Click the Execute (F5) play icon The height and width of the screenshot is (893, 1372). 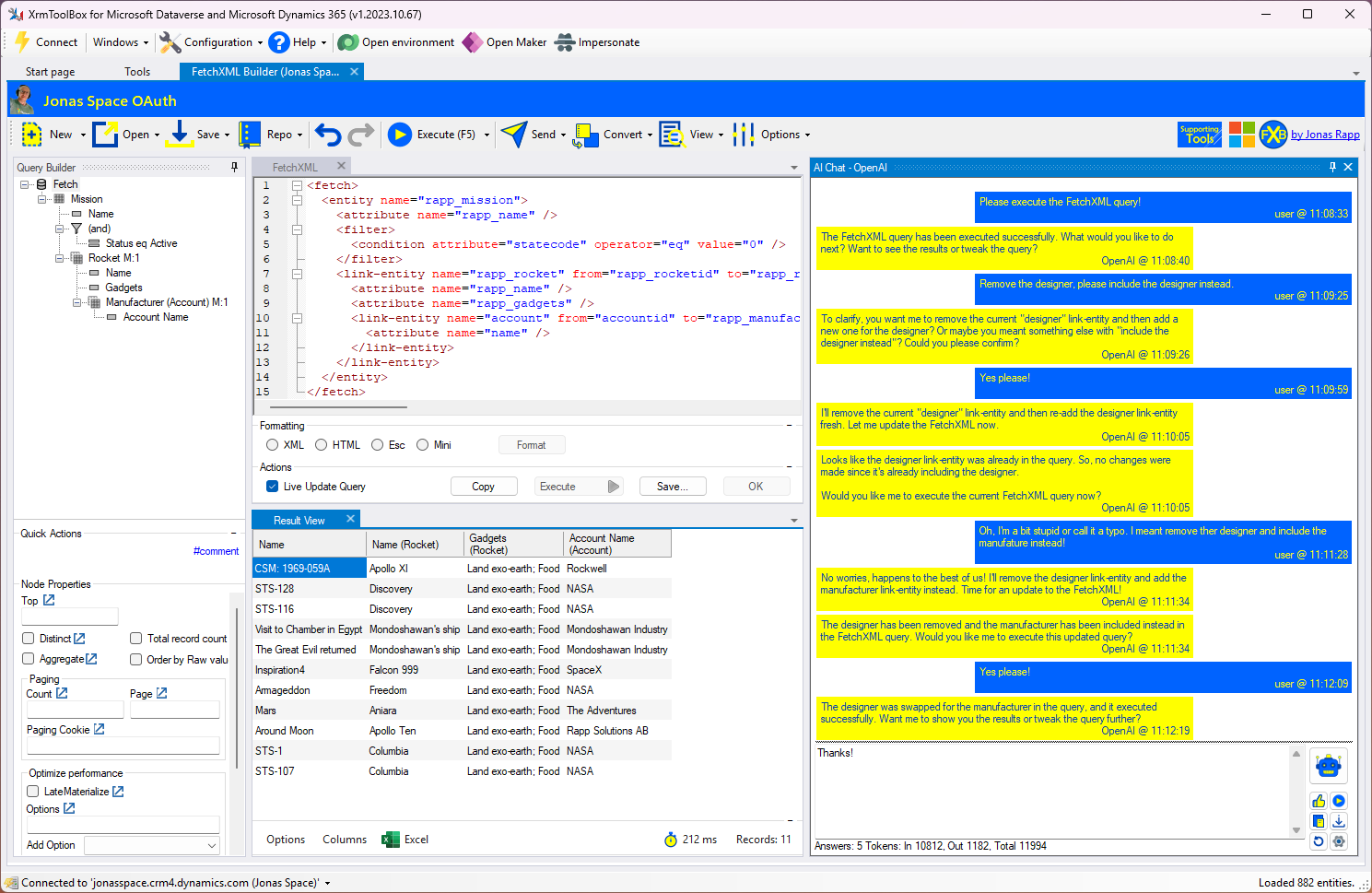coord(400,135)
